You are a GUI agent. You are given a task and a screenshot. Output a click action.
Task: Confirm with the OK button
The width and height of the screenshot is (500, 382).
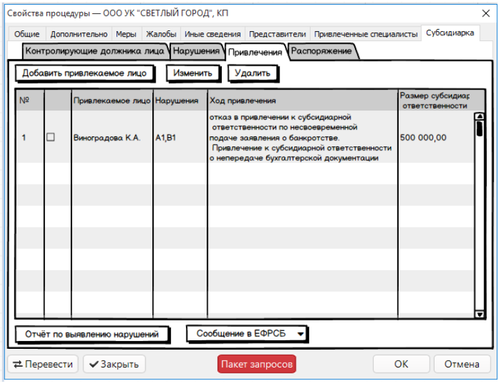coord(401,364)
